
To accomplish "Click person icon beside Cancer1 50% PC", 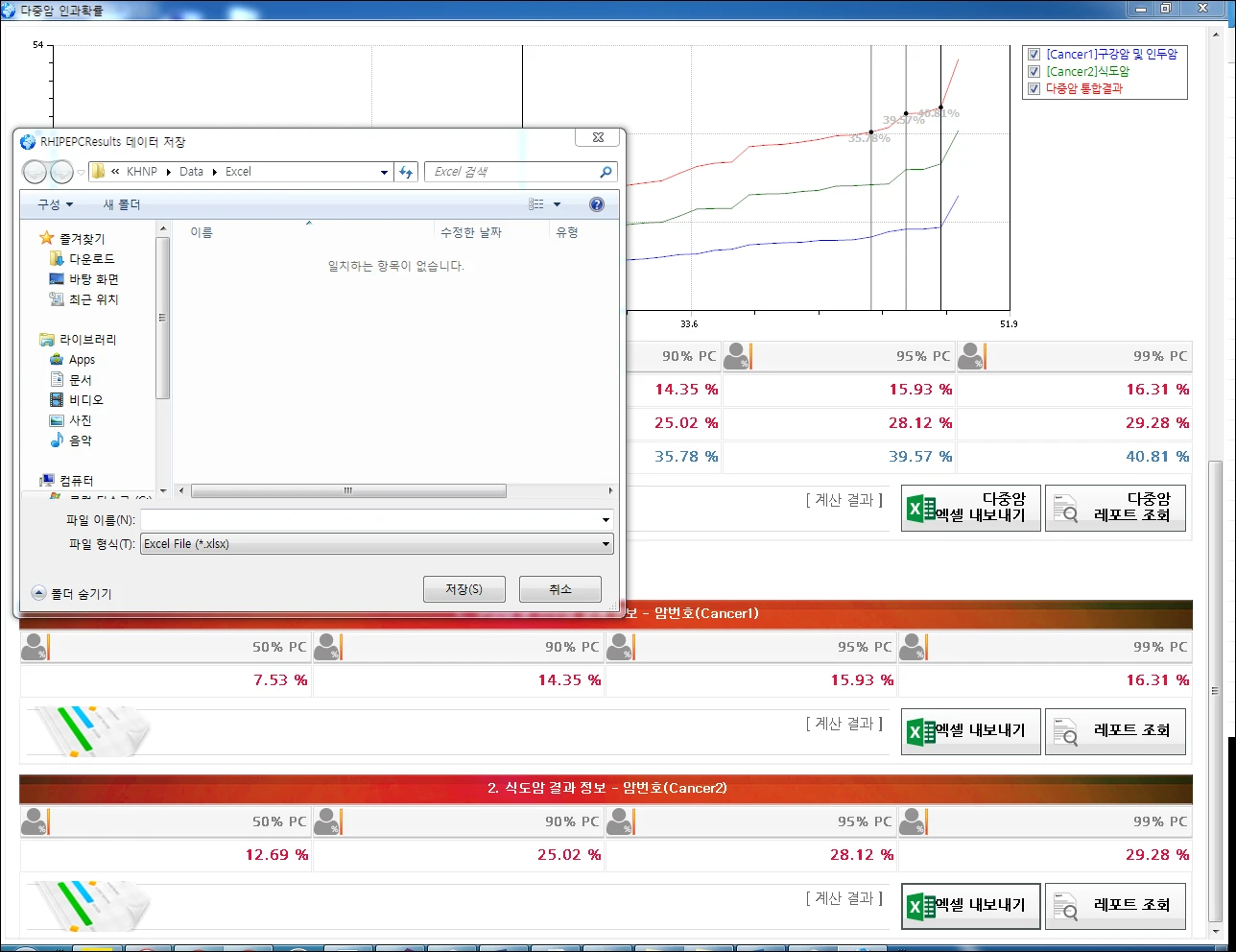I will click(x=35, y=647).
